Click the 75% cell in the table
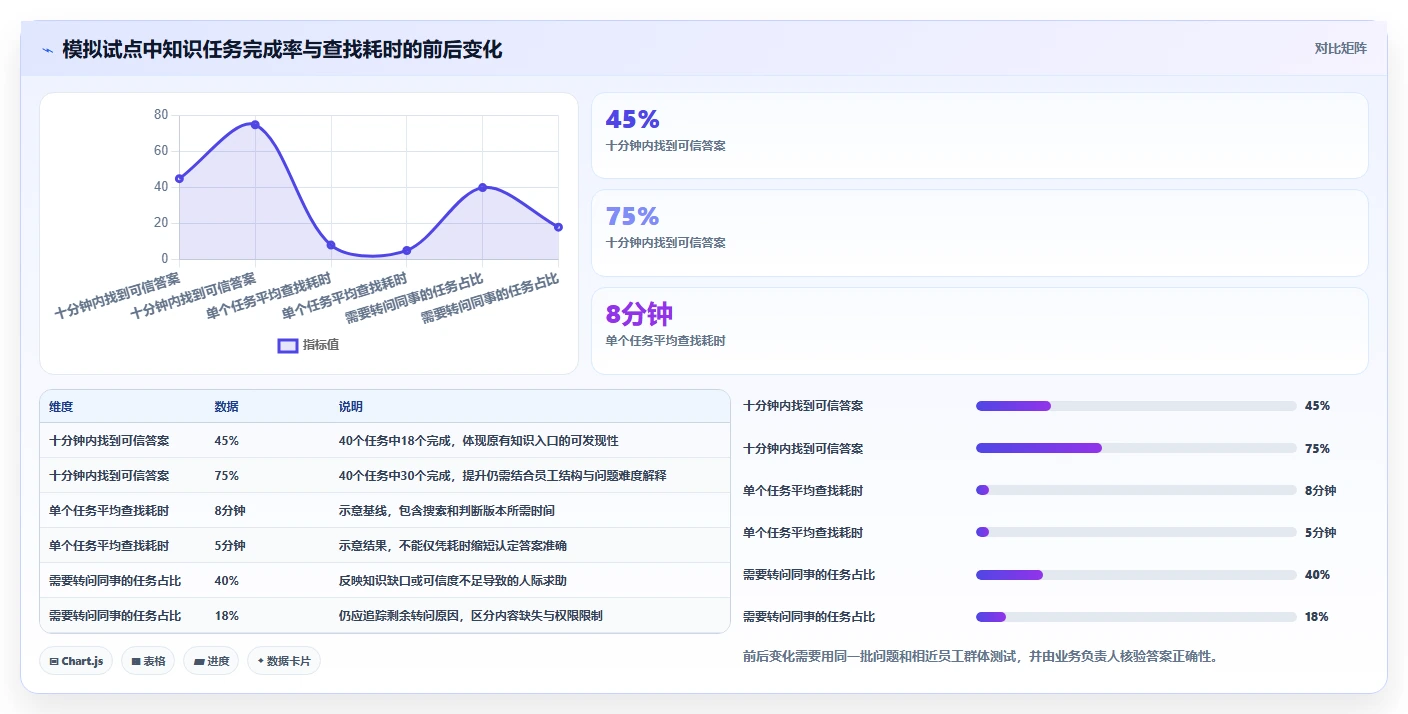Screen dimensions: 1408x714 [226, 476]
